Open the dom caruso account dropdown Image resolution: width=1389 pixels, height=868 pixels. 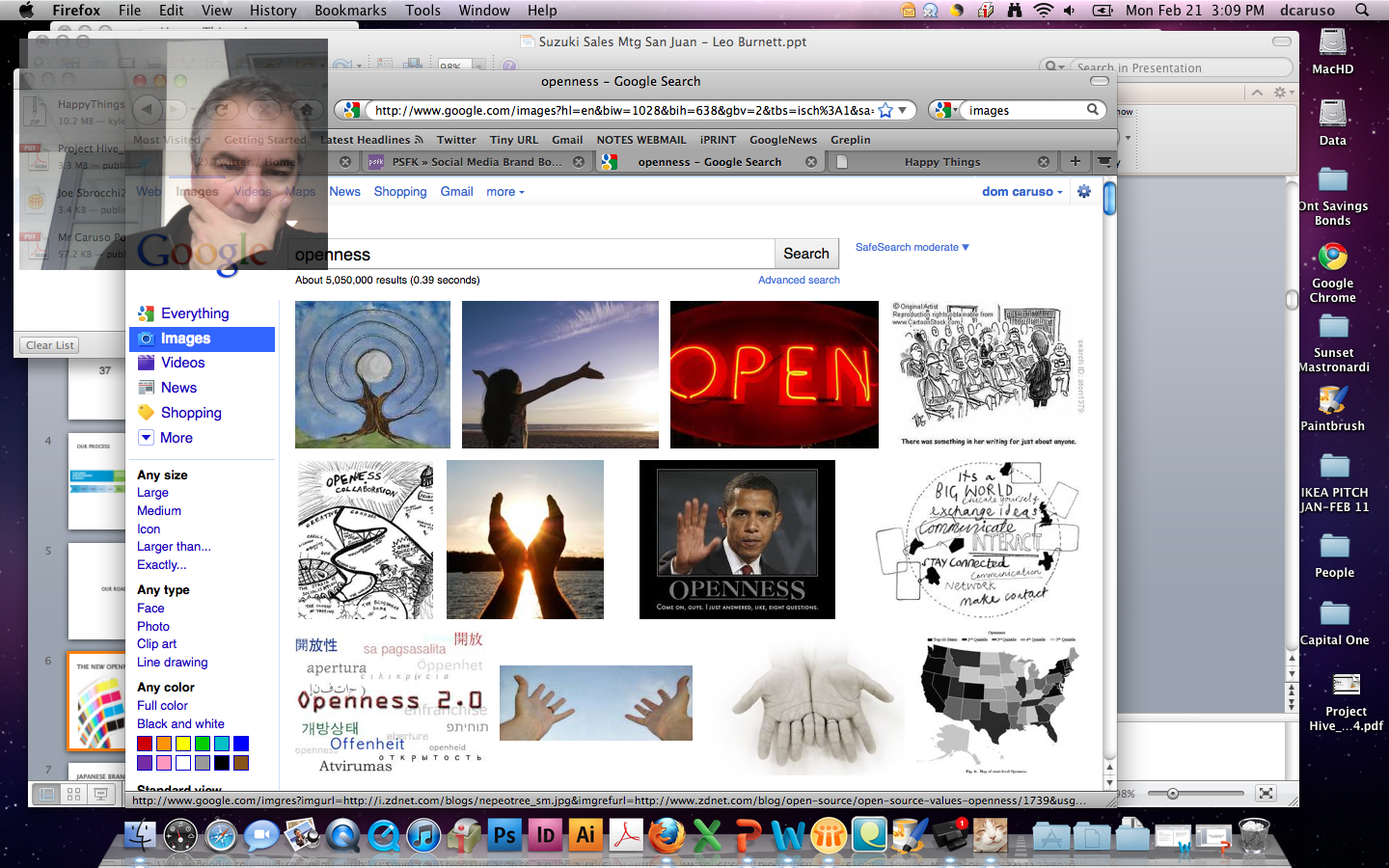pyautogui.click(x=1021, y=191)
